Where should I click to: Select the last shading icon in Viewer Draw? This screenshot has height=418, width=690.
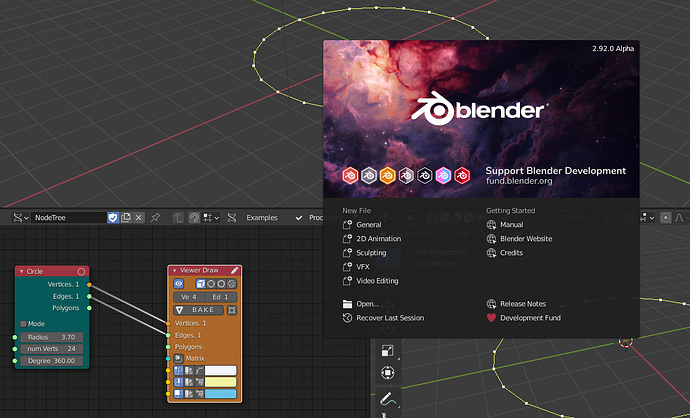pos(231,284)
